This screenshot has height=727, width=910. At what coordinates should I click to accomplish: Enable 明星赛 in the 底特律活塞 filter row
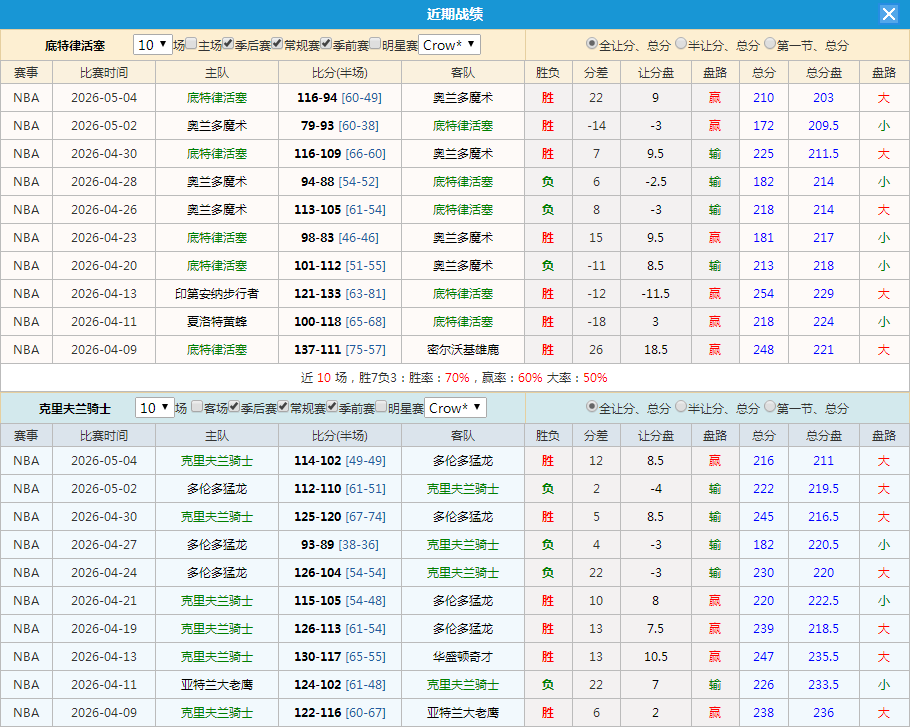(x=375, y=44)
